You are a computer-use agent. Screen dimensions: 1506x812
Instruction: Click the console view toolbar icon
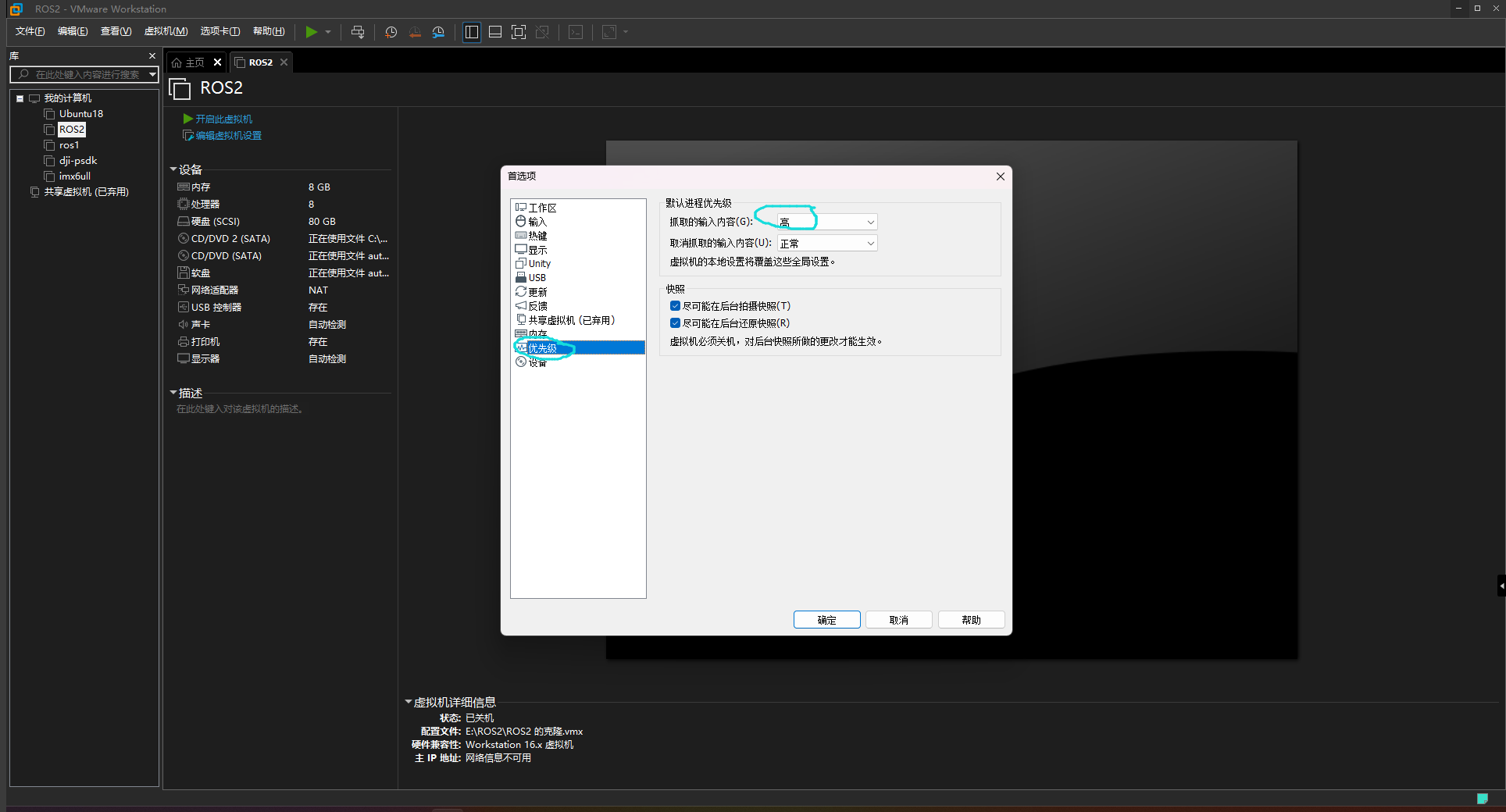tap(576, 32)
